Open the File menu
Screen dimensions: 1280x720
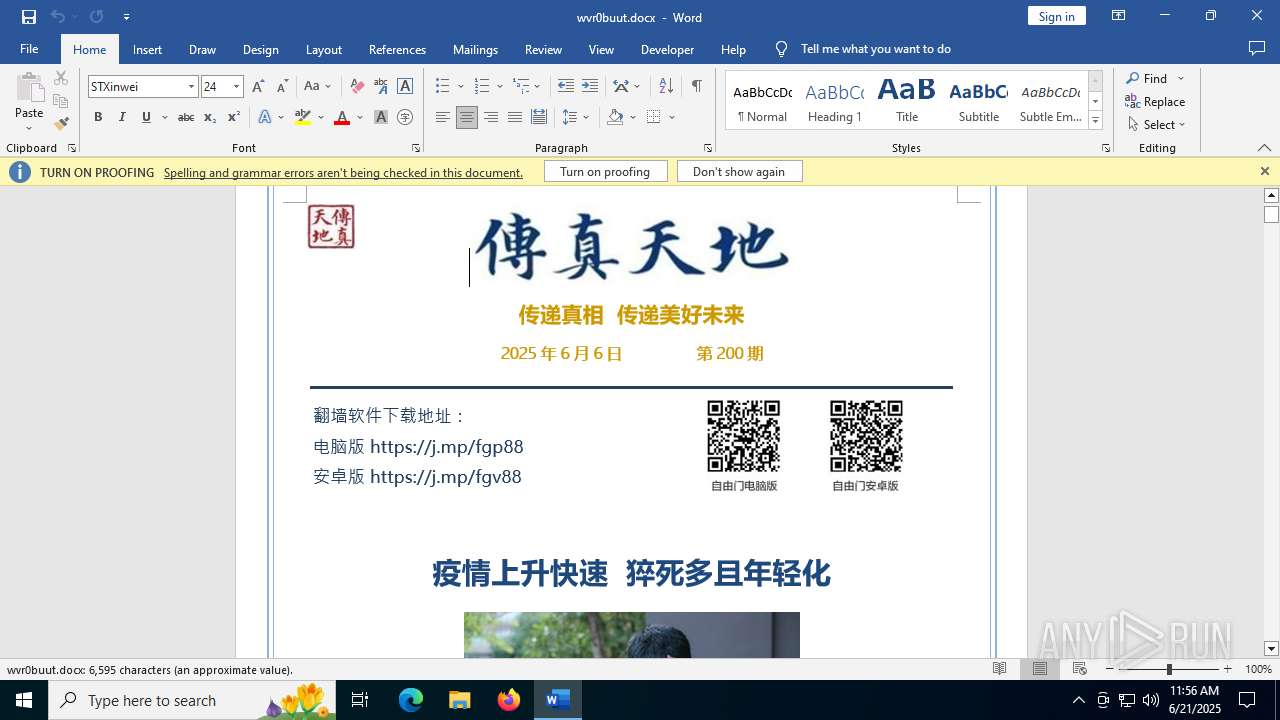pos(29,49)
